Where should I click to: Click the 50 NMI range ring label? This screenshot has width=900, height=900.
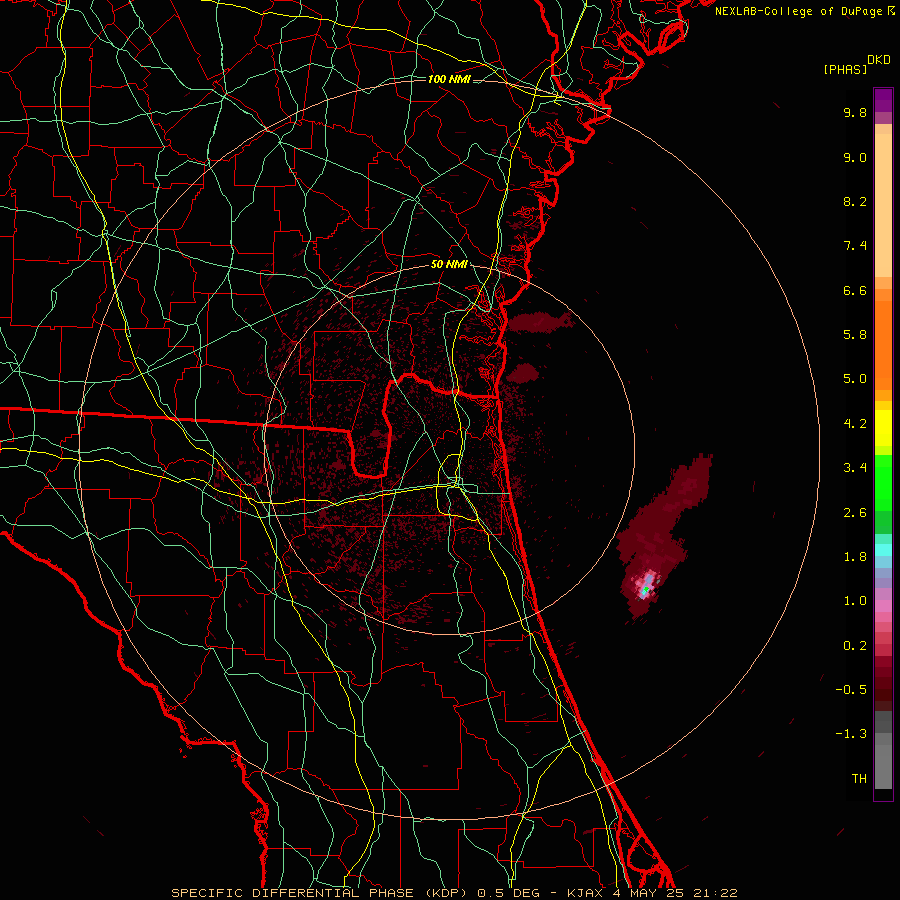(x=449, y=265)
